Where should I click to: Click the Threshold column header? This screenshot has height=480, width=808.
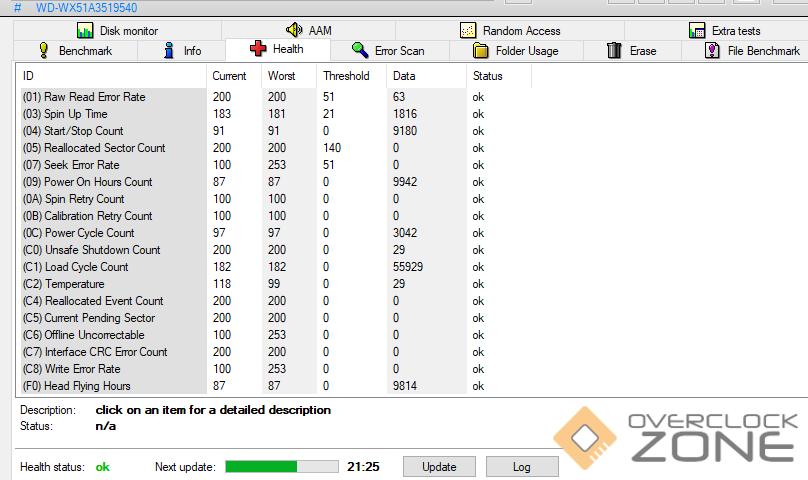[x=351, y=76]
